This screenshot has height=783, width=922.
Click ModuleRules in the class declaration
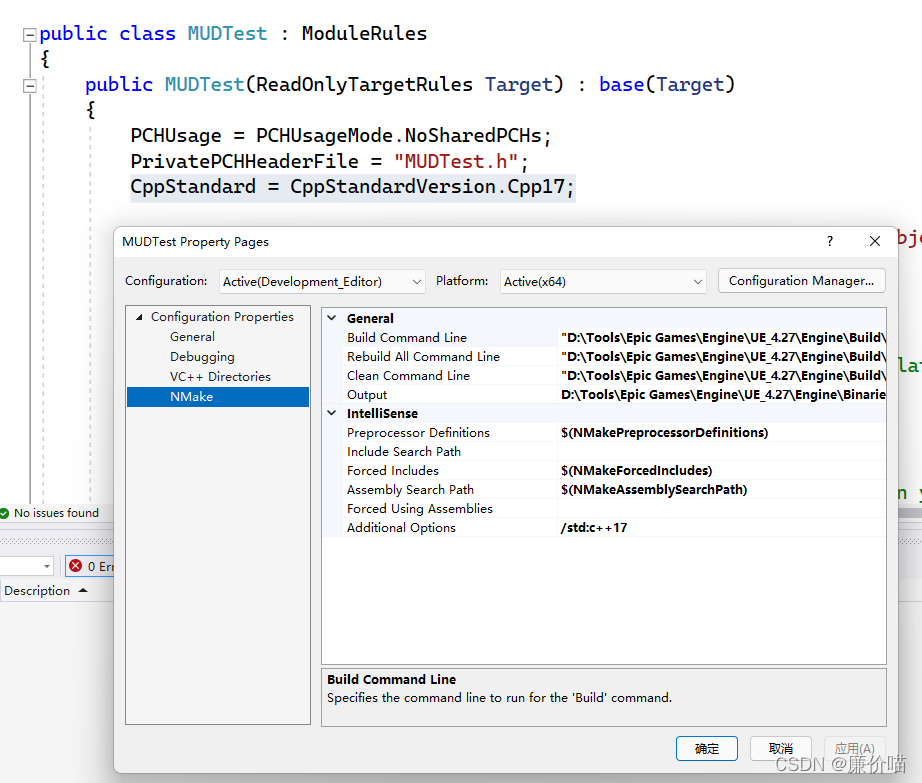click(364, 34)
